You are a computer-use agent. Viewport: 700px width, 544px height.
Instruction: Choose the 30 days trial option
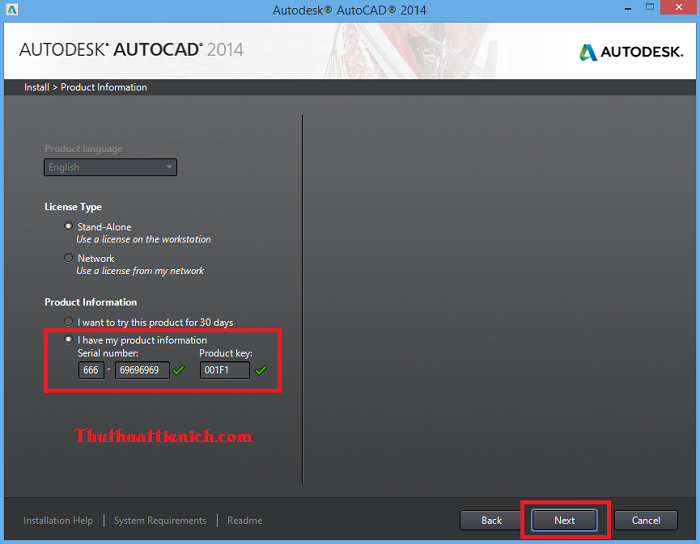tap(68, 322)
